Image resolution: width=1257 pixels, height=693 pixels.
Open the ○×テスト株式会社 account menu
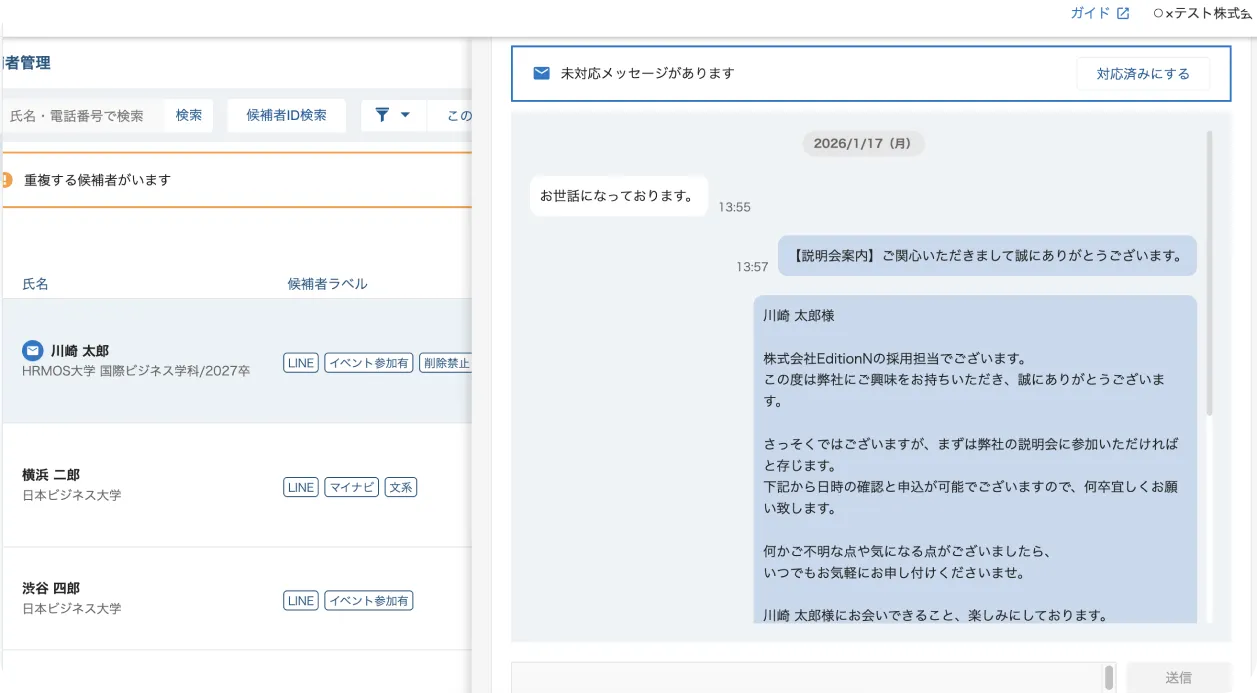coord(1204,14)
